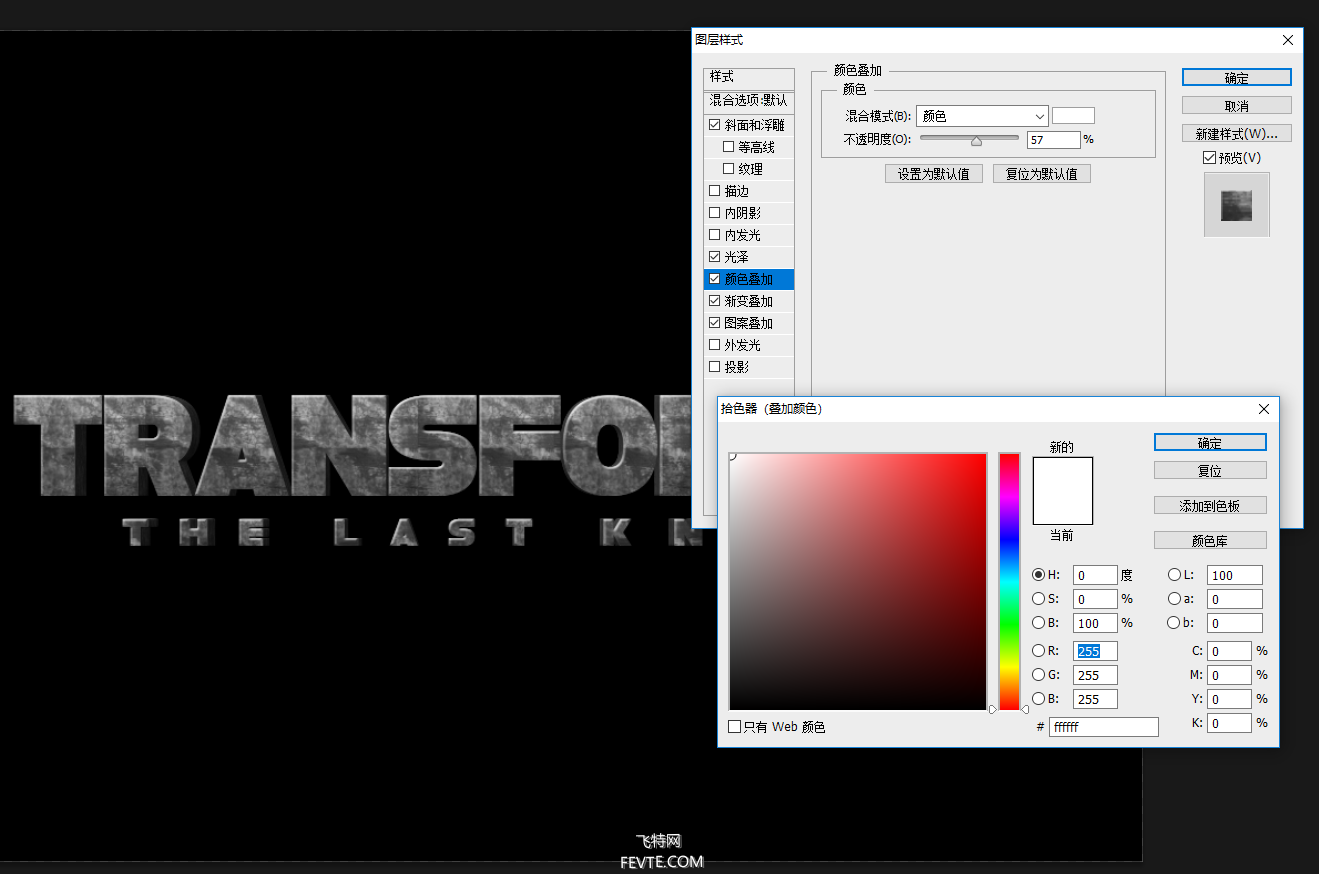The width and height of the screenshot is (1319, 874).
Task: Toggle the 光泽 checkbox
Action: (714, 257)
